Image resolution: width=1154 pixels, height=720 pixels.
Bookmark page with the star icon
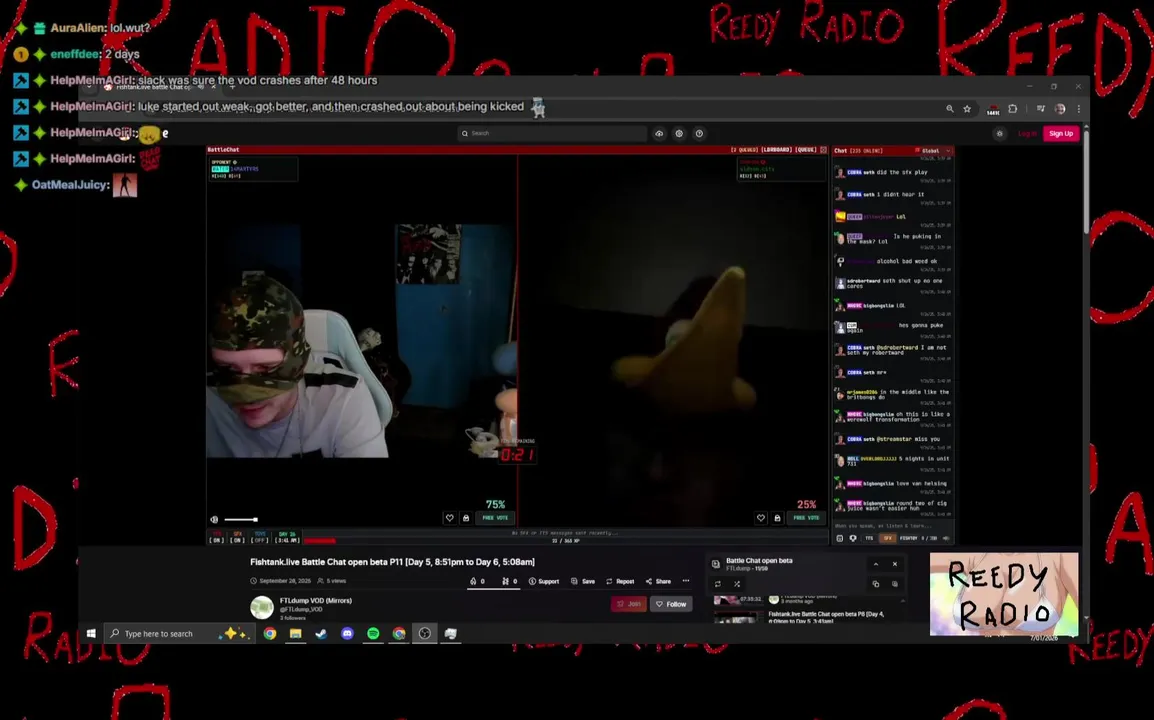[x=967, y=109]
